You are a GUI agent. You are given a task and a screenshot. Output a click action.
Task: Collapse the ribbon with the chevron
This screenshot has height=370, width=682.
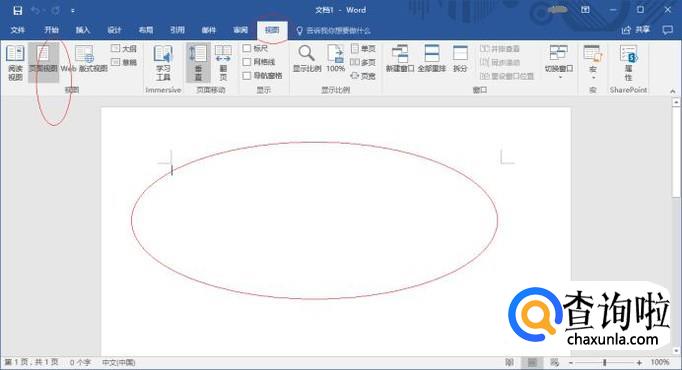tap(673, 91)
